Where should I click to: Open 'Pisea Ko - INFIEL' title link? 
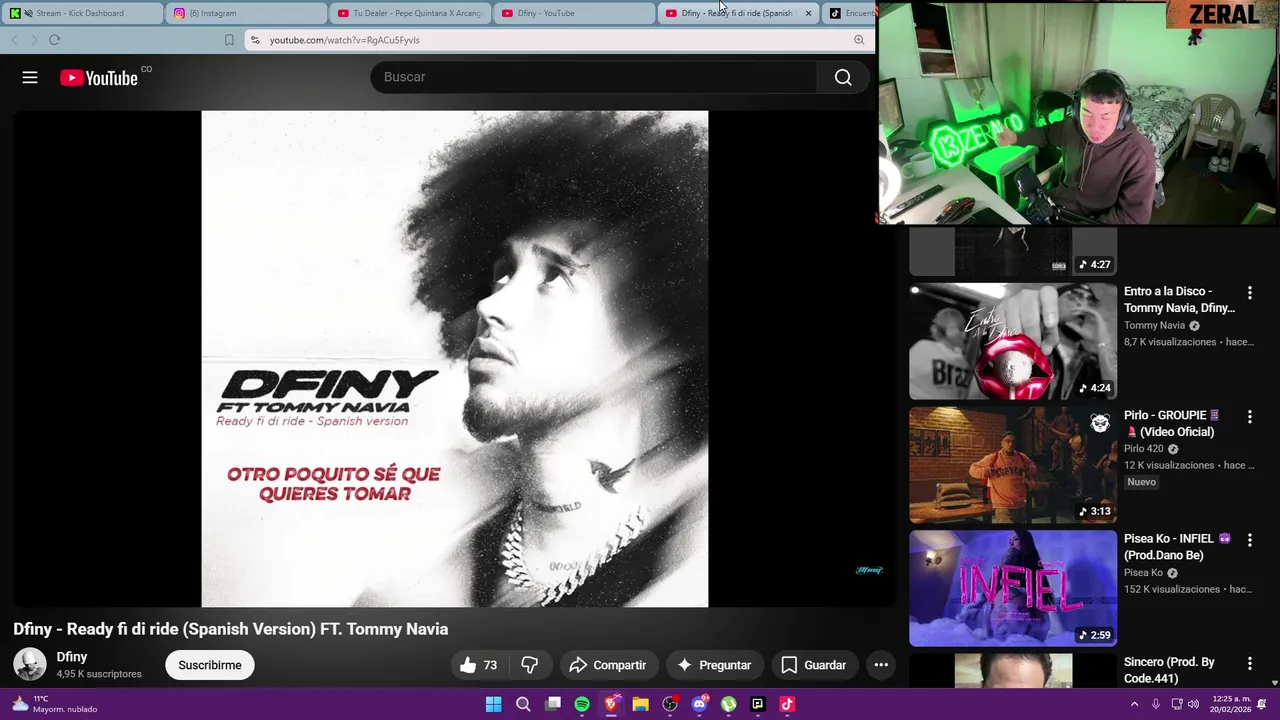point(1177,547)
